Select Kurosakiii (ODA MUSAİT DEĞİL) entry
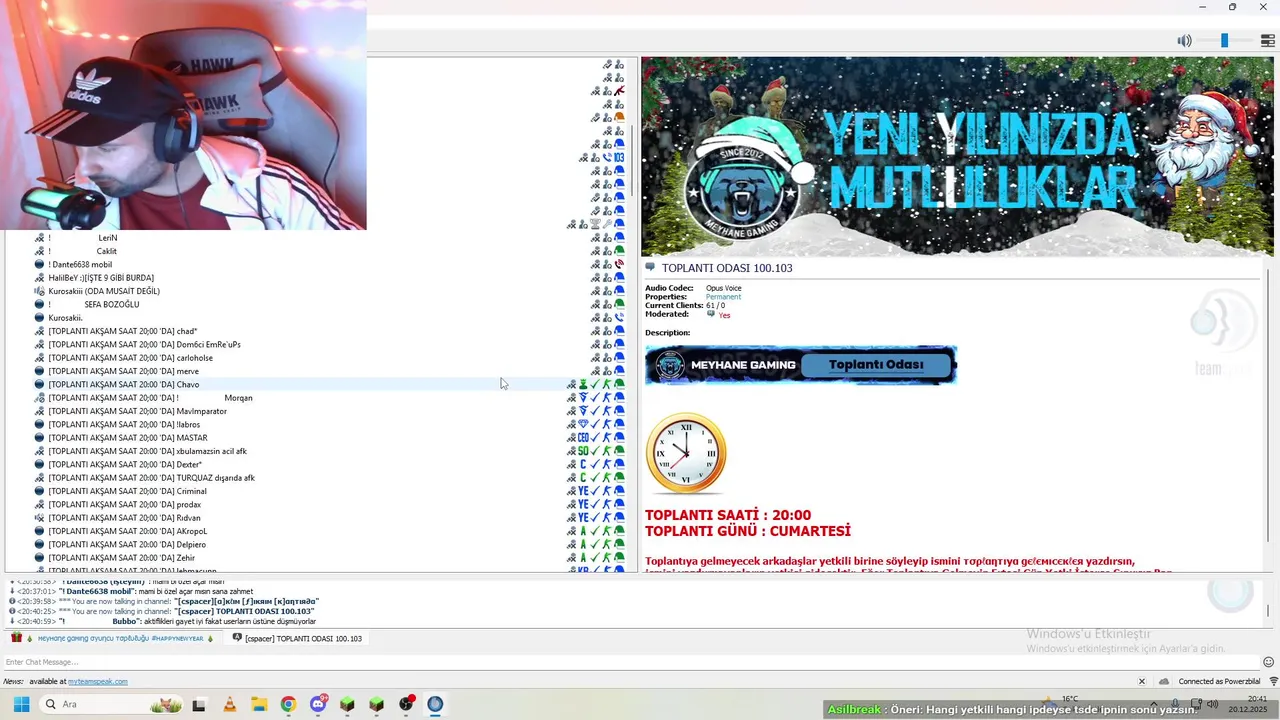1280x720 pixels. pyautogui.click(x=104, y=291)
